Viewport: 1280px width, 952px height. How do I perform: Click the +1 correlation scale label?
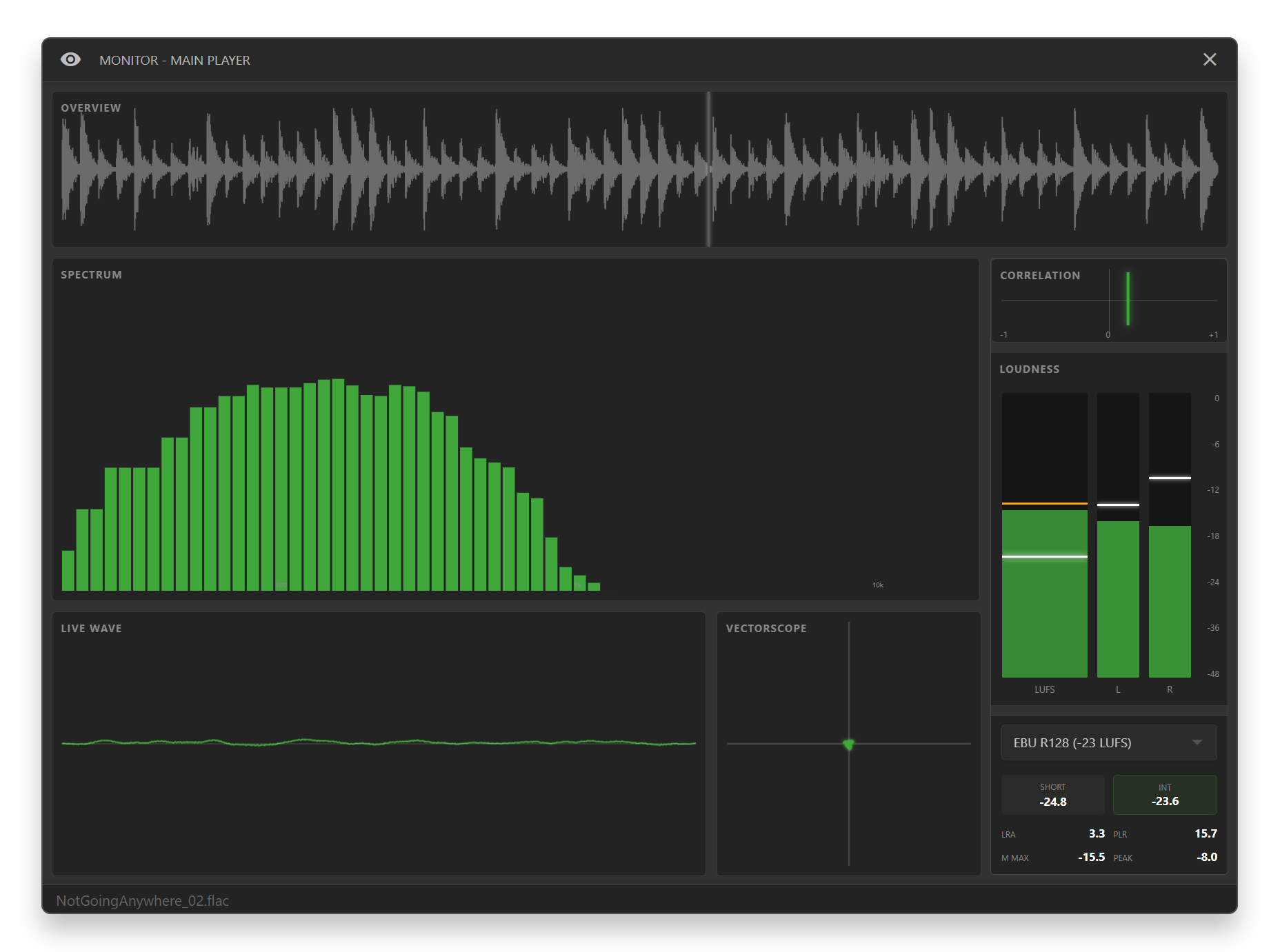[x=1213, y=335]
